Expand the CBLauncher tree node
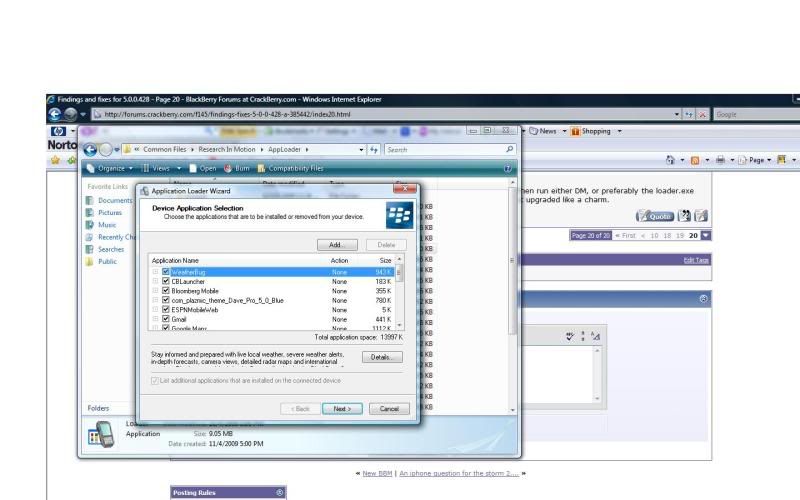 pos(155,281)
